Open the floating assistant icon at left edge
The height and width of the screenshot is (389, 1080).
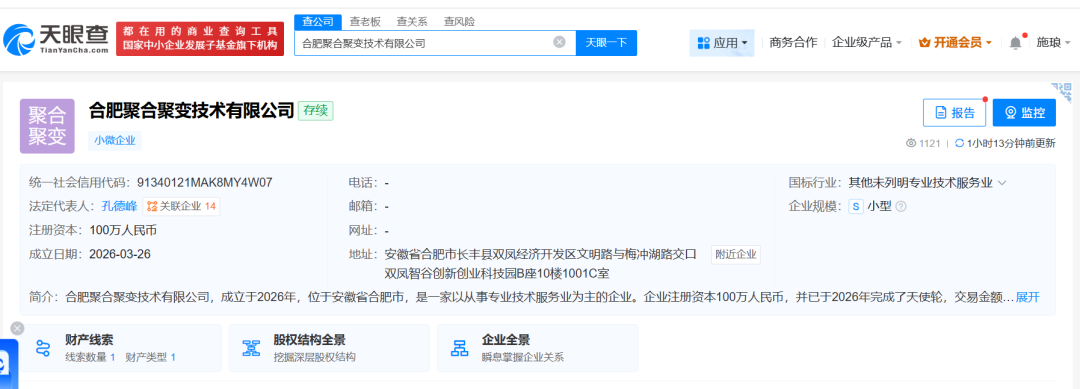6,364
